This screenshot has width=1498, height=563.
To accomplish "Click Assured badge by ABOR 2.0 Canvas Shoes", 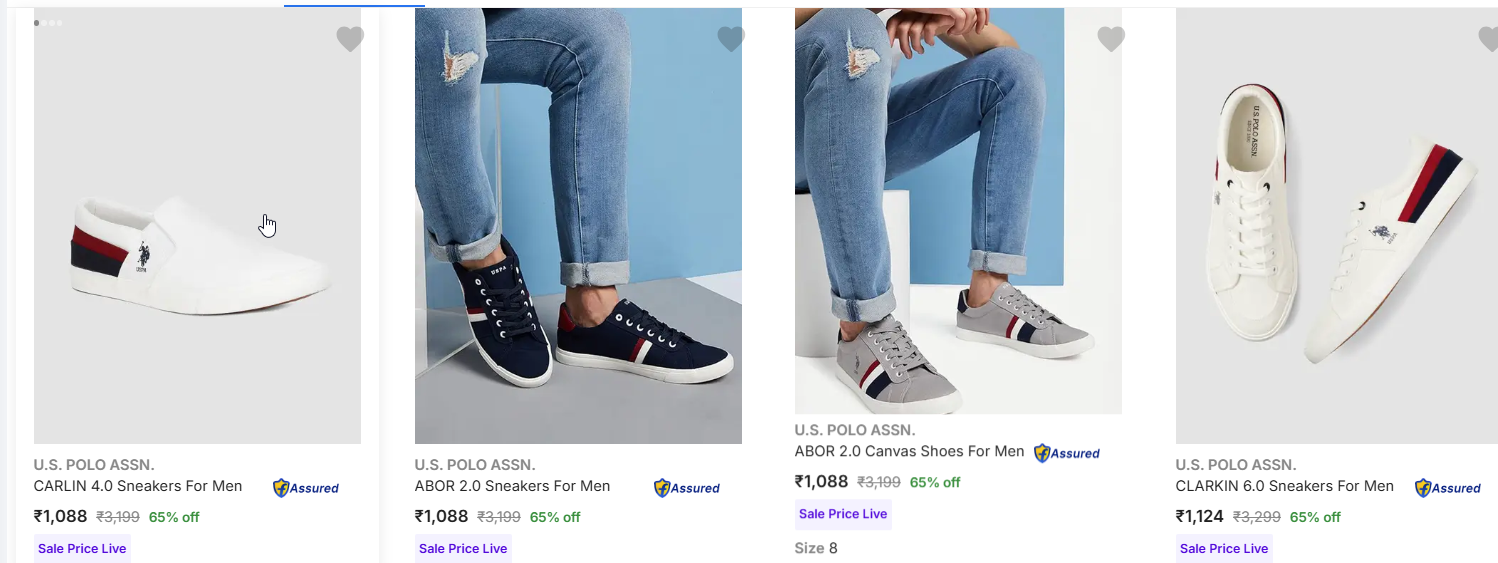I will tap(1067, 453).
